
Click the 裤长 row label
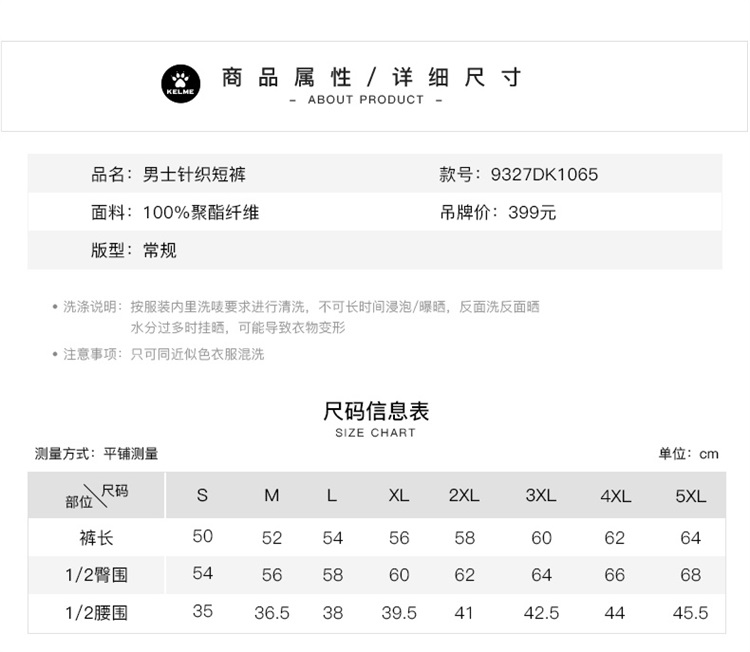[97, 538]
